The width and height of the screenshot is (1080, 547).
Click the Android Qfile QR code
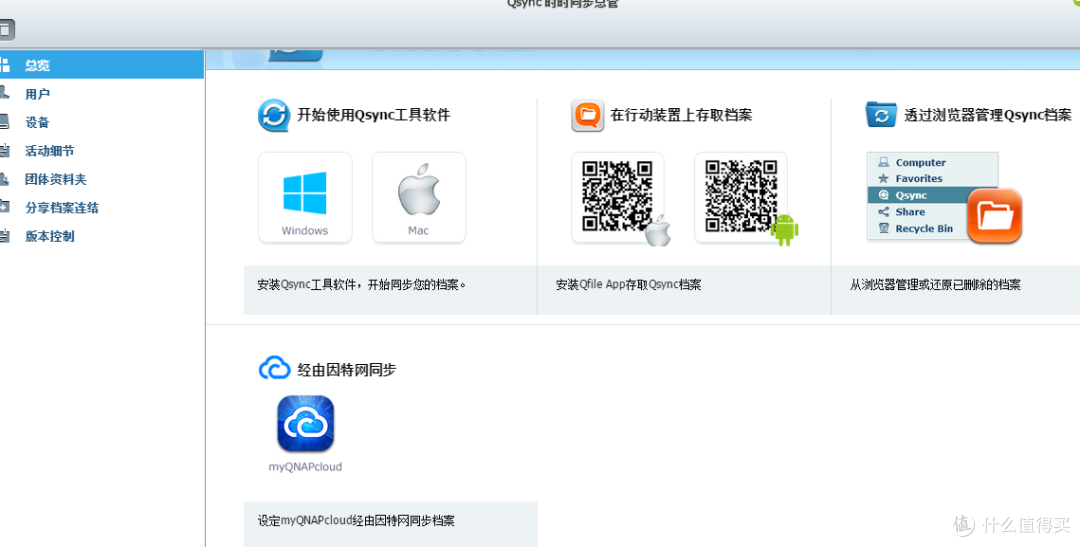(741, 198)
